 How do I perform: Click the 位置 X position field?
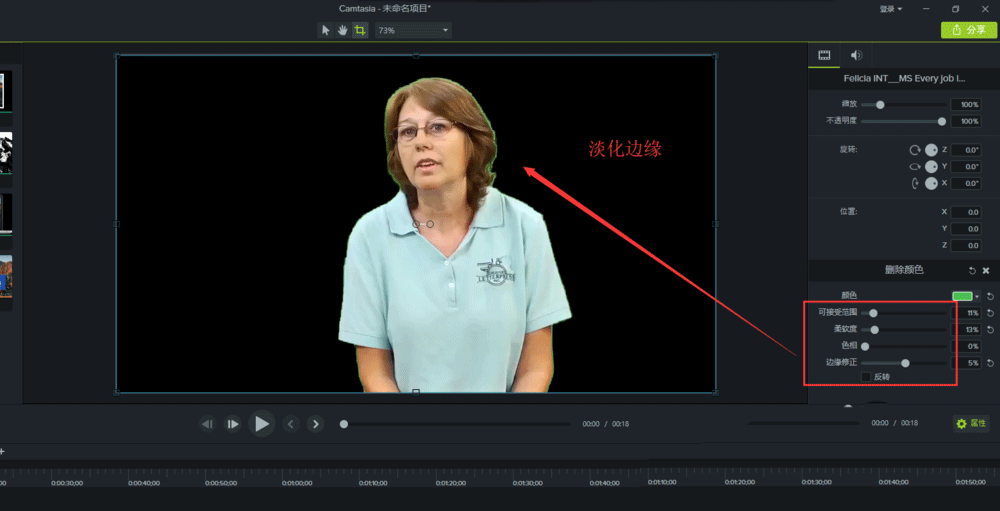pos(966,212)
